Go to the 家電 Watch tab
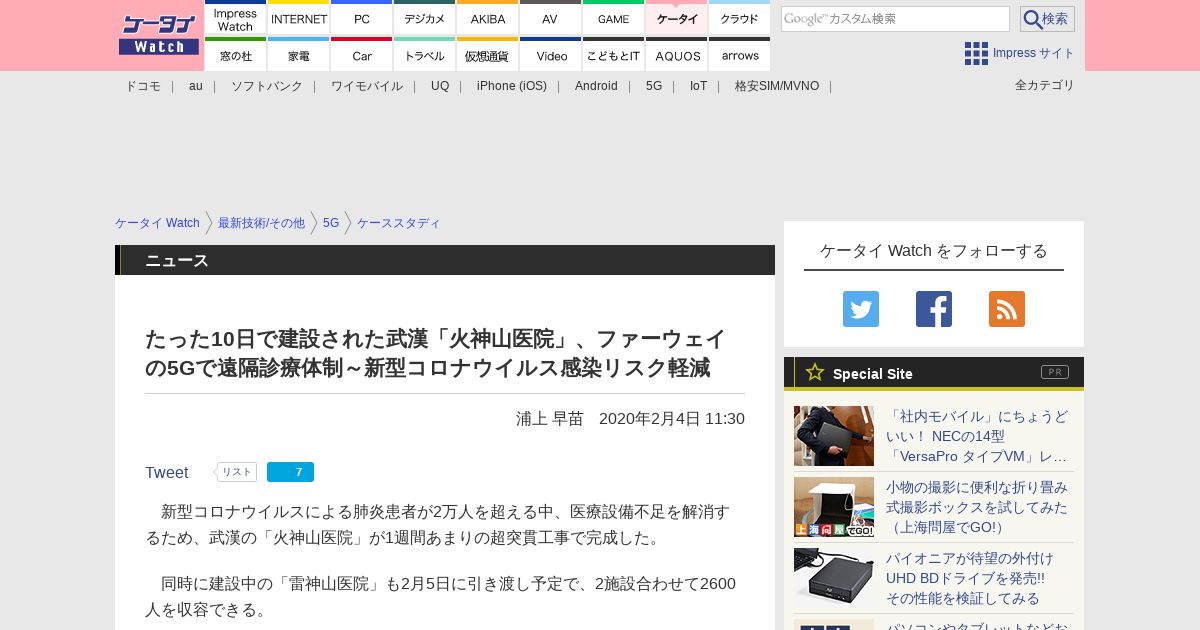The width and height of the screenshot is (1200, 630). (x=299, y=54)
